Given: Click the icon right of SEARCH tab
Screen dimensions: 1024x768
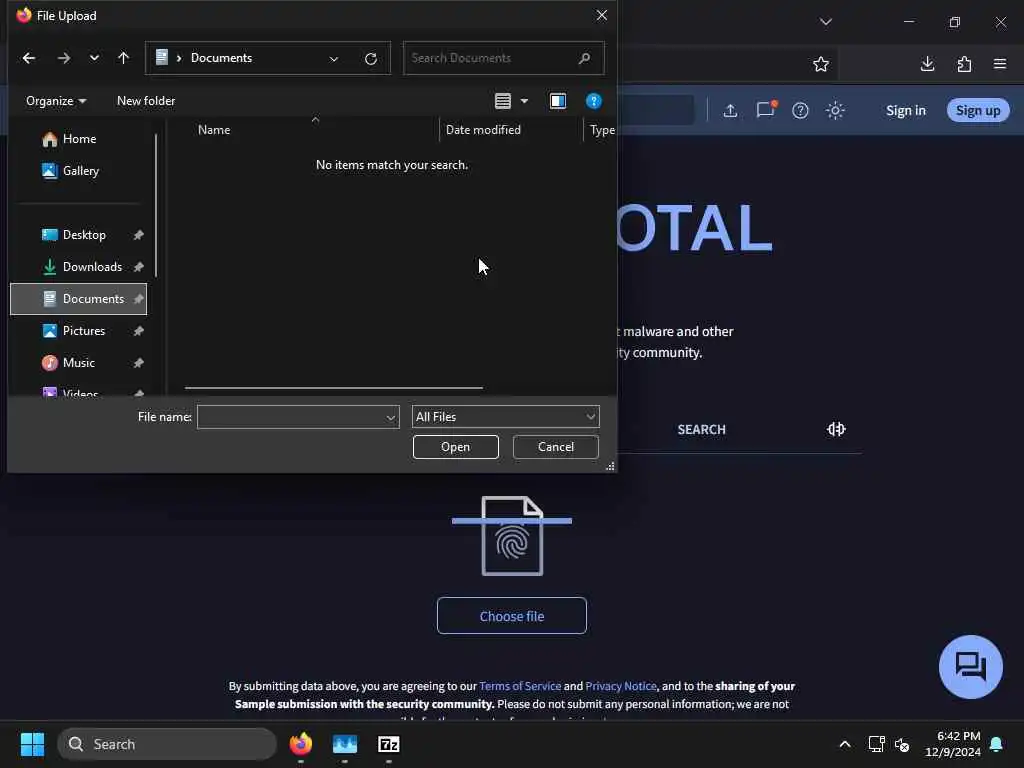Looking at the screenshot, I should 836,429.
